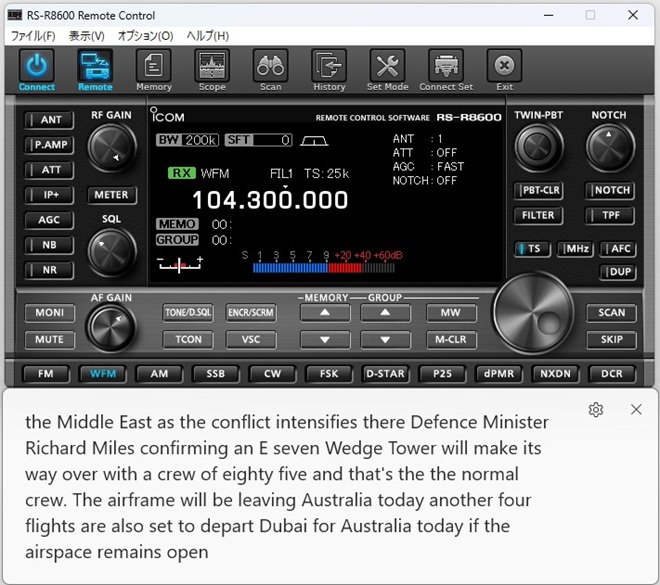Select the D-STAR mode button
This screenshot has width=660, height=585.
(x=385, y=374)
